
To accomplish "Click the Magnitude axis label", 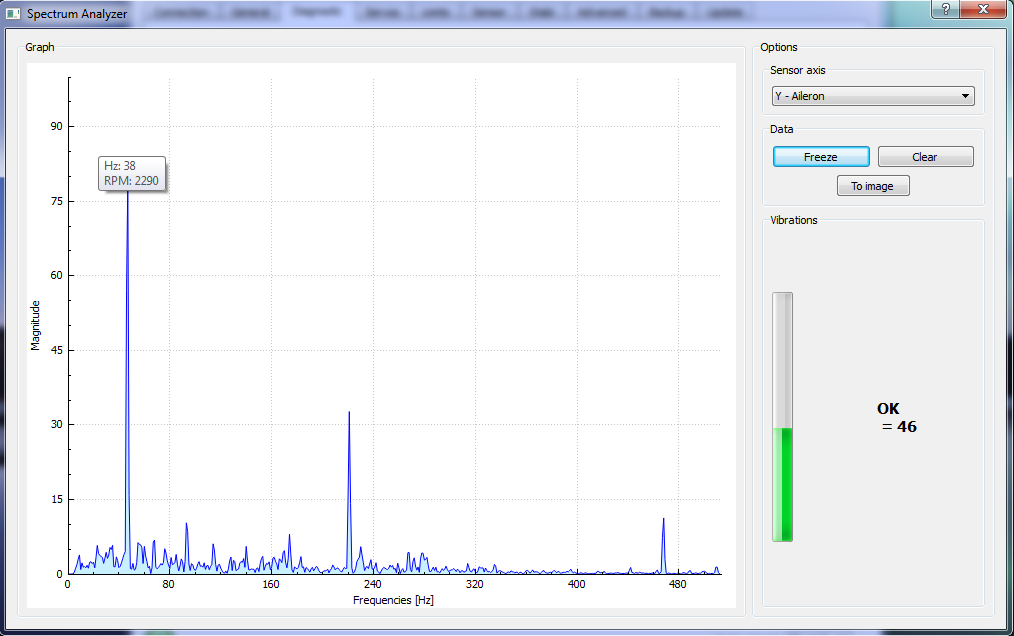I will 35,325.
